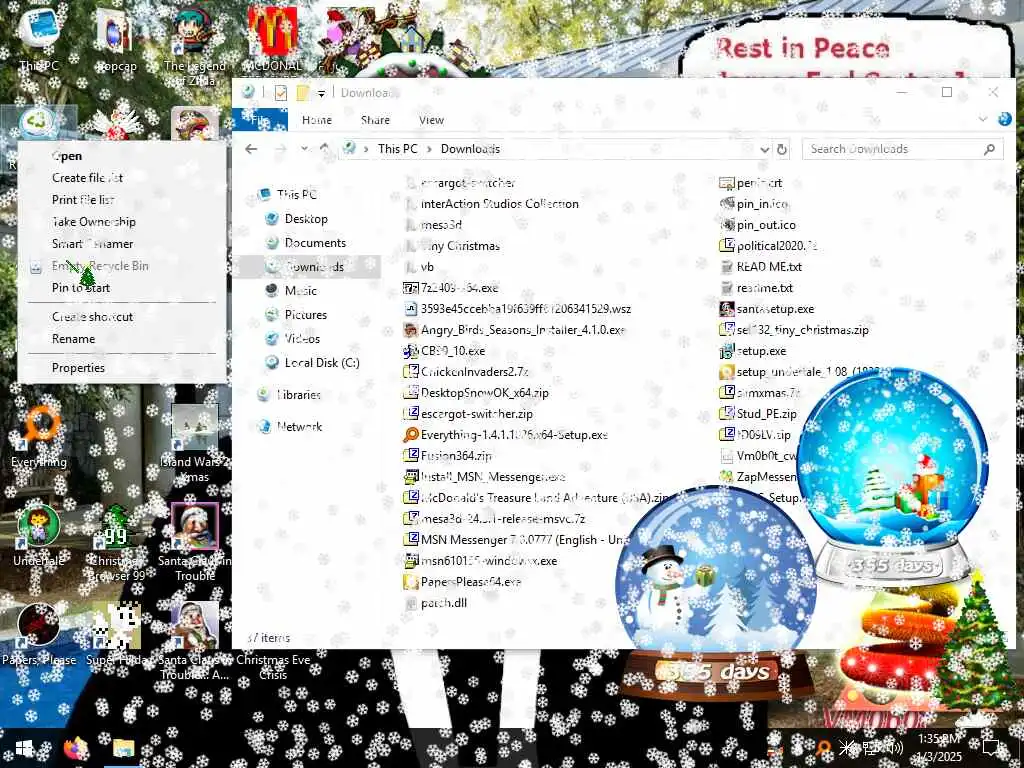Click the volume icon in system tray
This screenshot has height=768, width=1024.
[x=896, y=748]
